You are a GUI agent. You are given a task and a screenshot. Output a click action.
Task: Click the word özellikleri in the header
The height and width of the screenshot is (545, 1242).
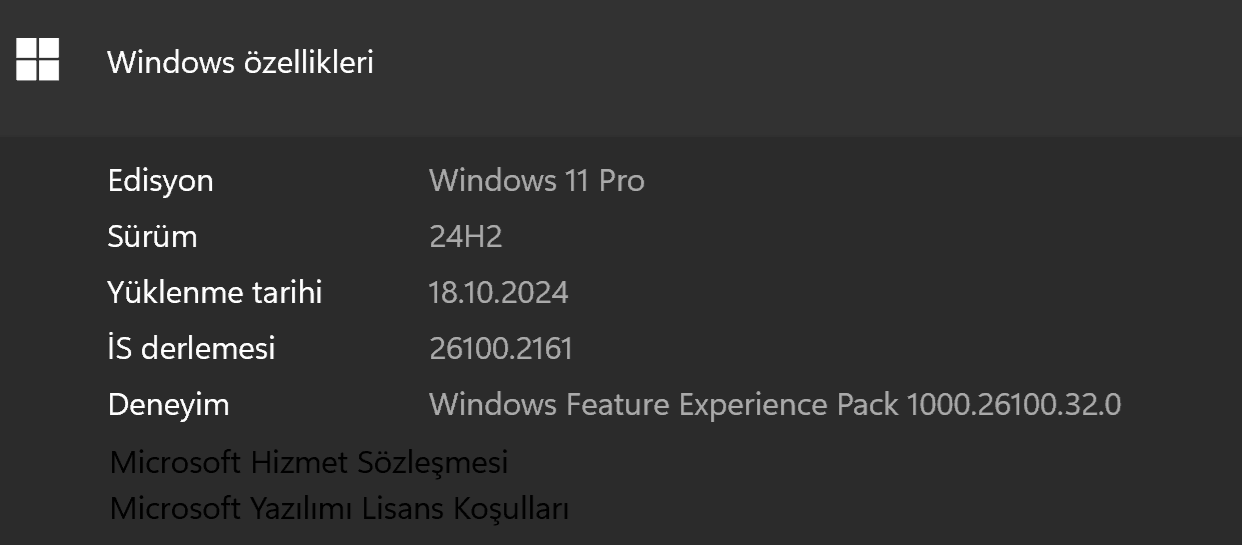[x=309, y=62]
